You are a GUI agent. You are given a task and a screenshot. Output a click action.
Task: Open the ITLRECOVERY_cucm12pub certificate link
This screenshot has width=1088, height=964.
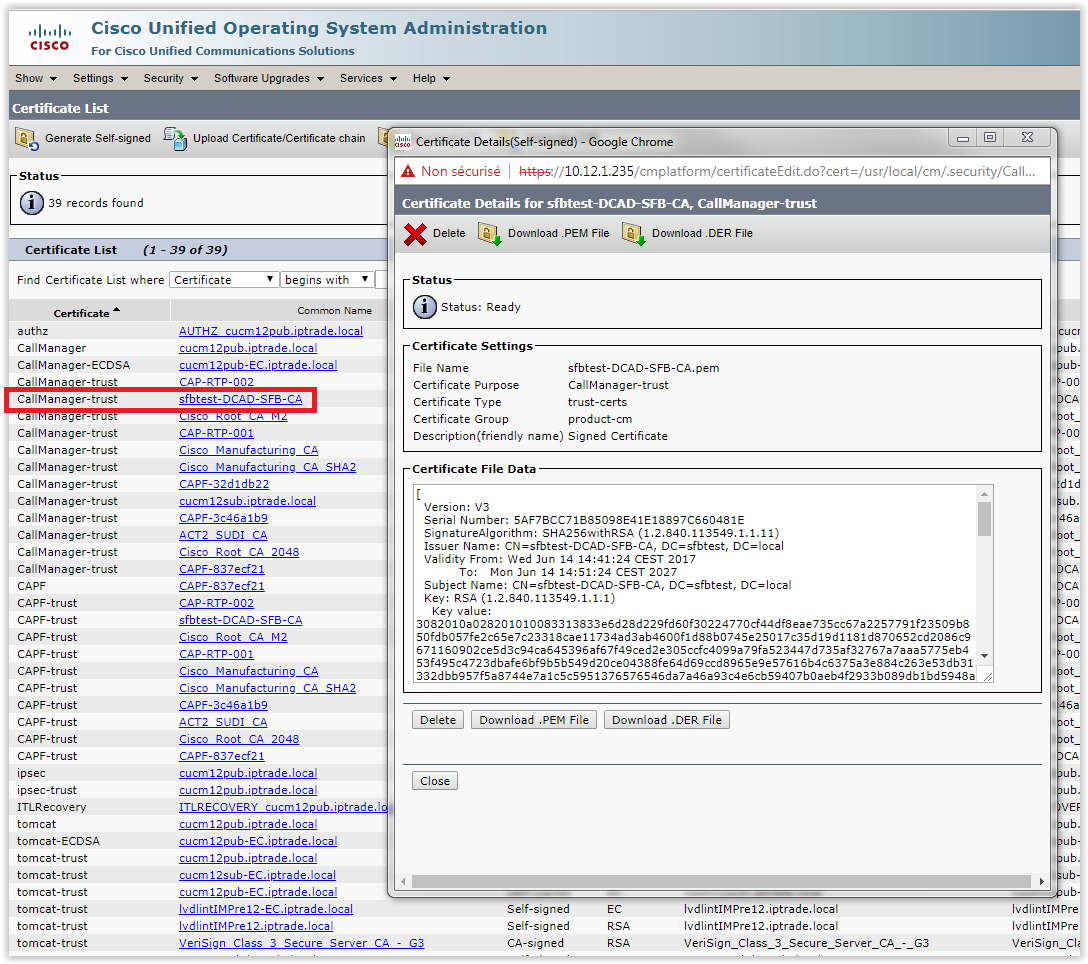tap(283, 807)
